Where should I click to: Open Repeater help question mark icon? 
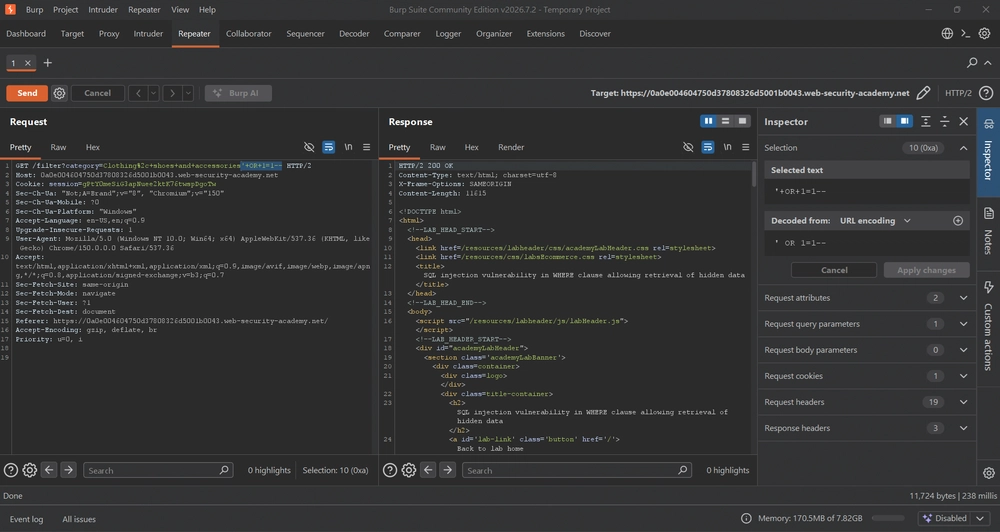986,93
